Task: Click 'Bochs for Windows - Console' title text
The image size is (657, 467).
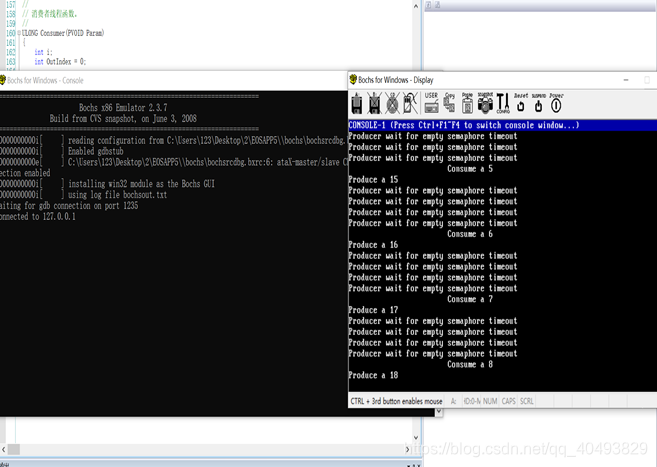Action: click(45, 80)
